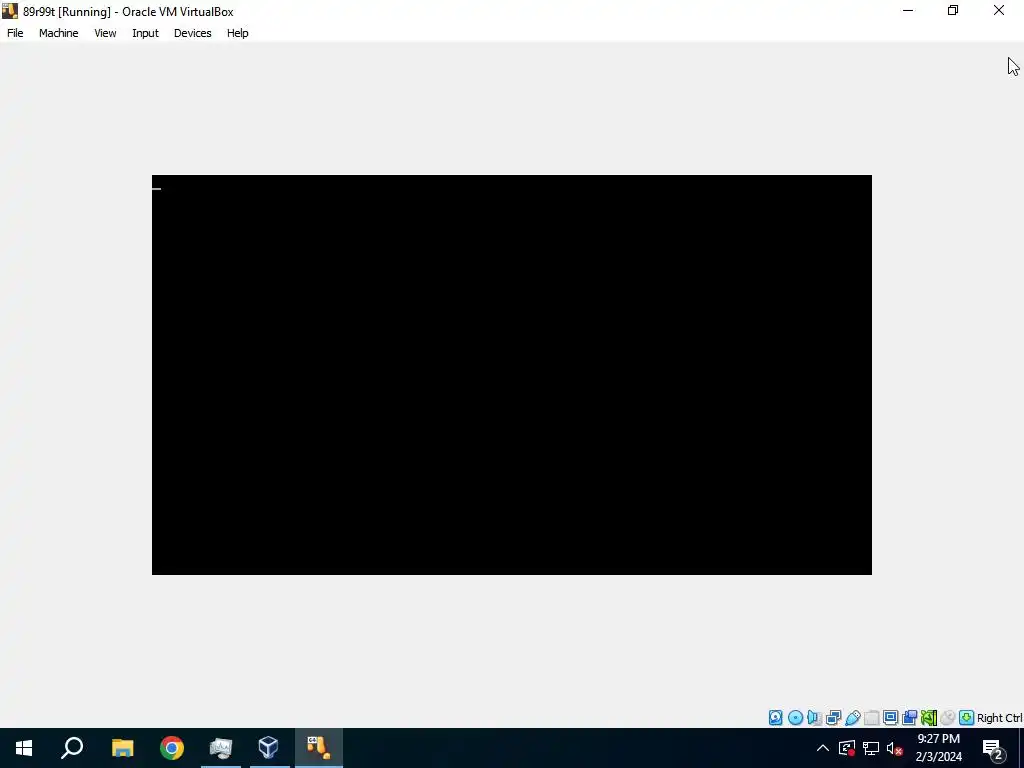Open Windows taskbar search
1024x768 pixels.
[x=72, y=748]
